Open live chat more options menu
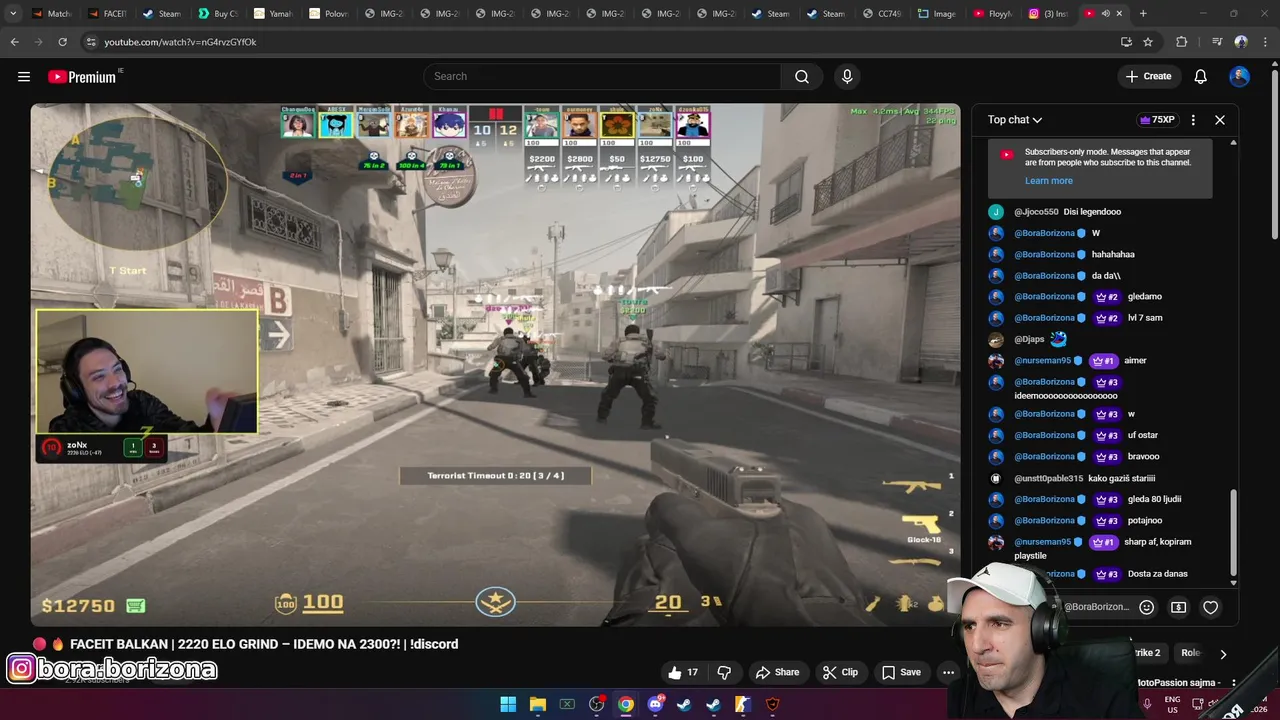The image size is (1280, 720). 1193,120
